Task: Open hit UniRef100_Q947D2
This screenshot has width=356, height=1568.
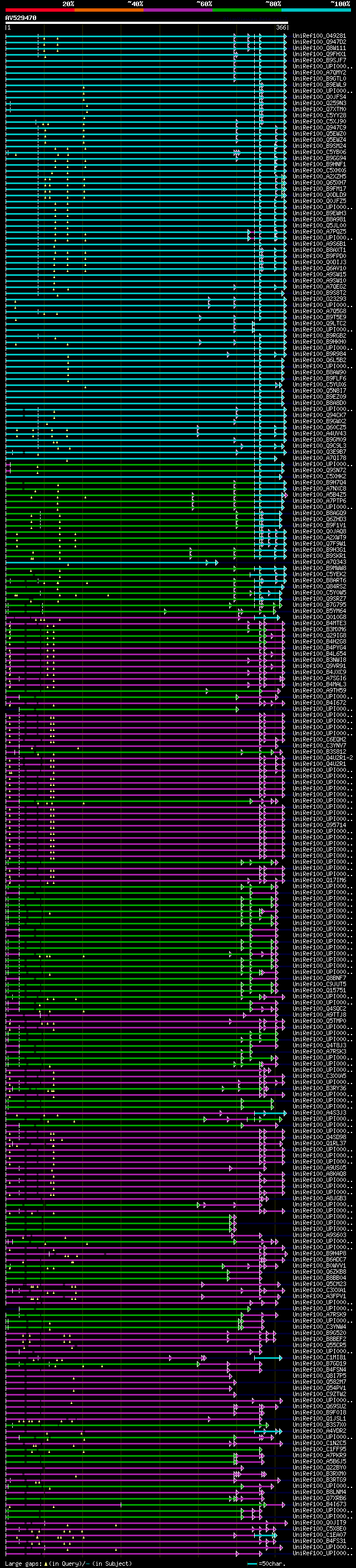Action: pos(319,42)
